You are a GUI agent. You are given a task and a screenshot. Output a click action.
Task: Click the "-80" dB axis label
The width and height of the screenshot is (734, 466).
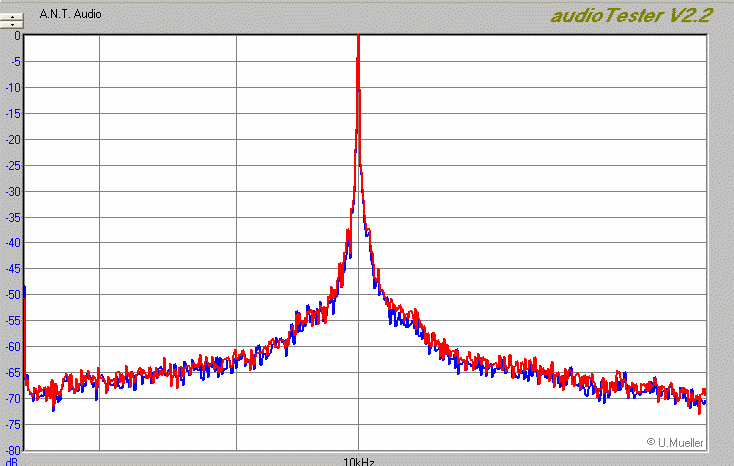click(13, 451)
